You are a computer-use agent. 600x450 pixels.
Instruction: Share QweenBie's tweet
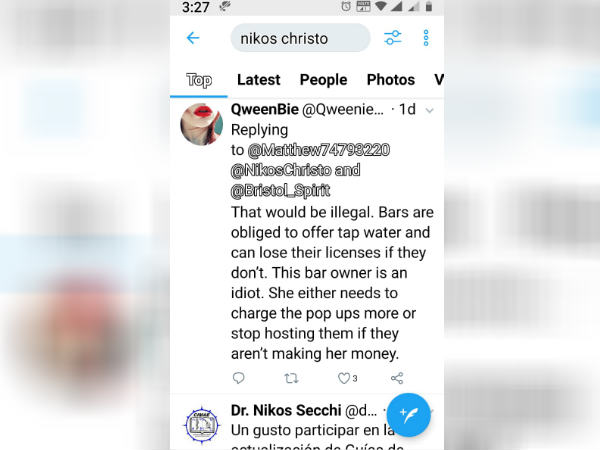(x=397, y=378)
